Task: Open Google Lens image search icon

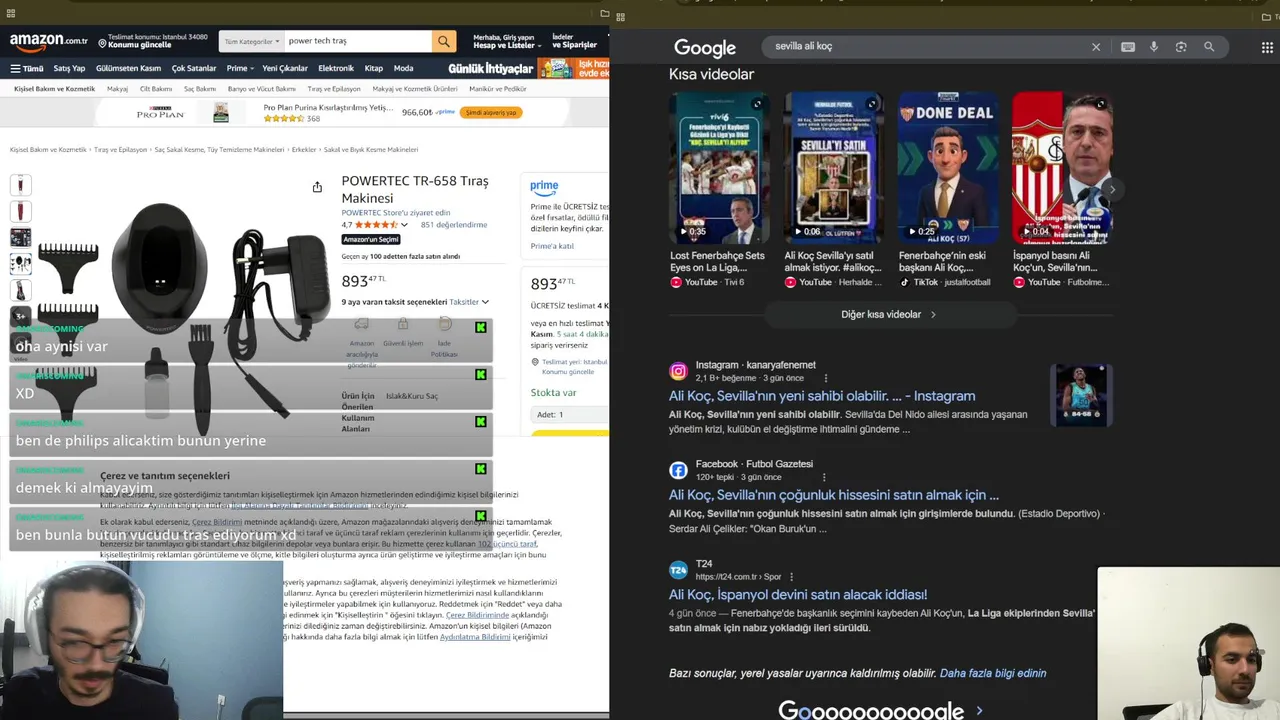Action: (1181, 47)
